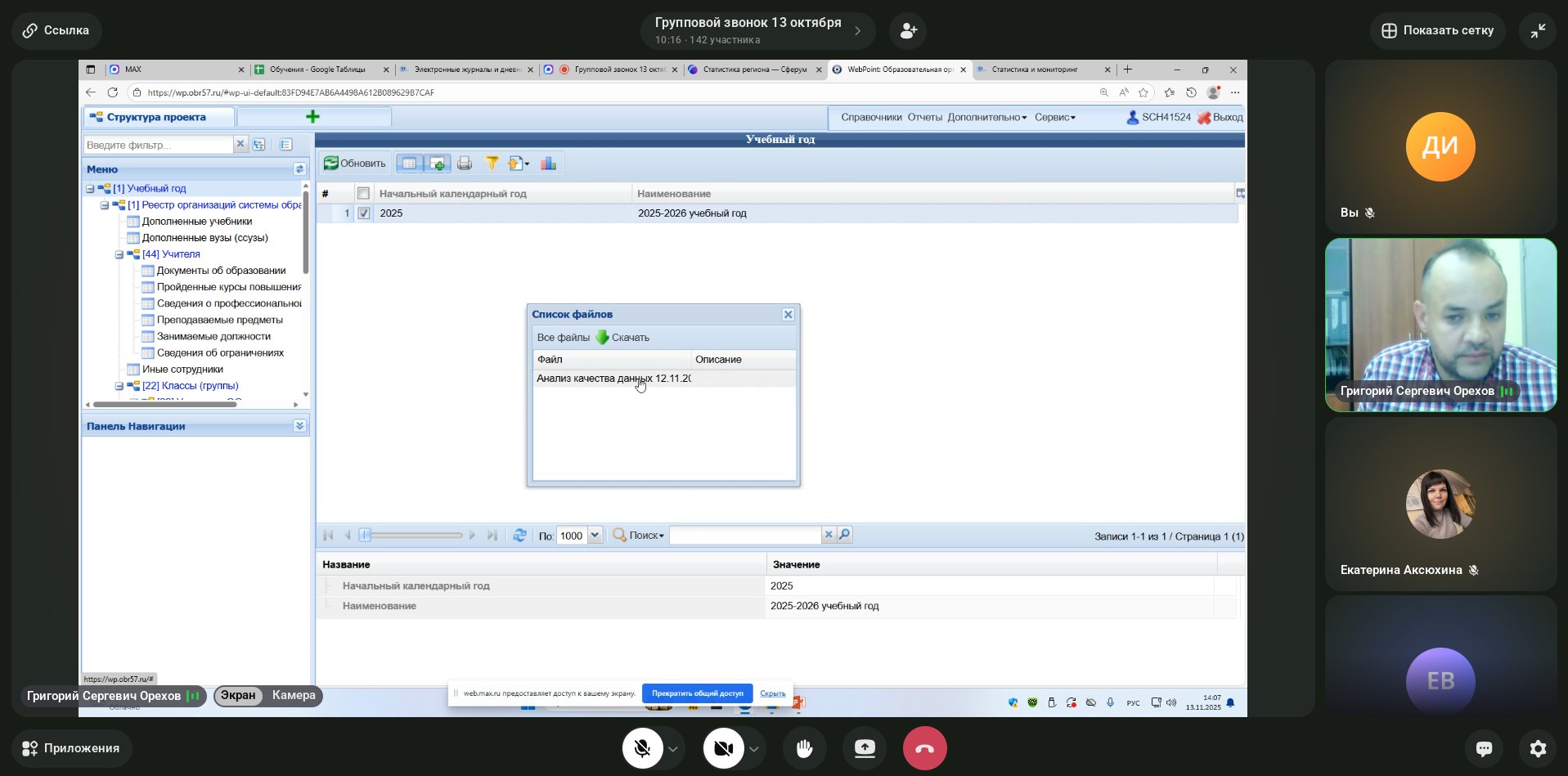End call with red hang-up button
This screenshot has width=1568, height=776.
[924, 748]
